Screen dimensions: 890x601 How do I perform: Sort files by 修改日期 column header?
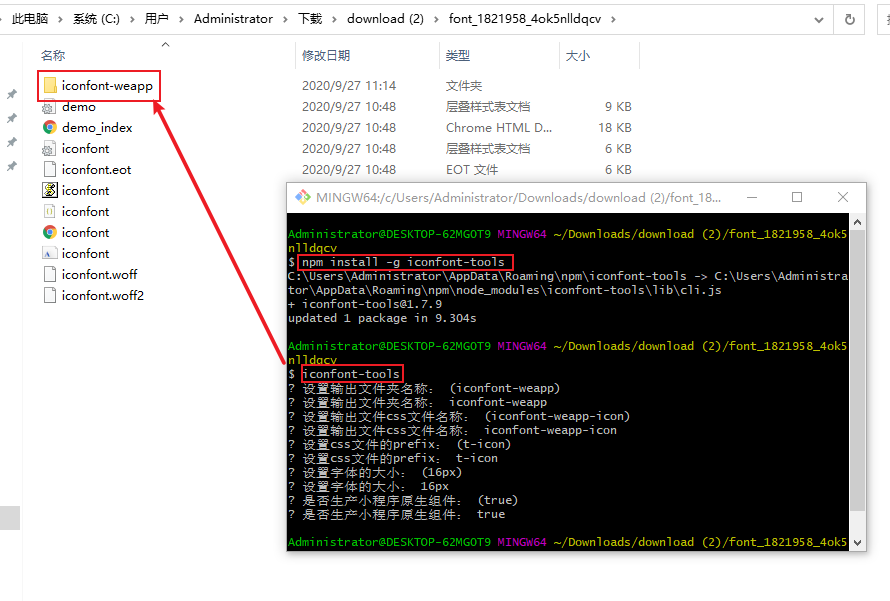(326, 56)
